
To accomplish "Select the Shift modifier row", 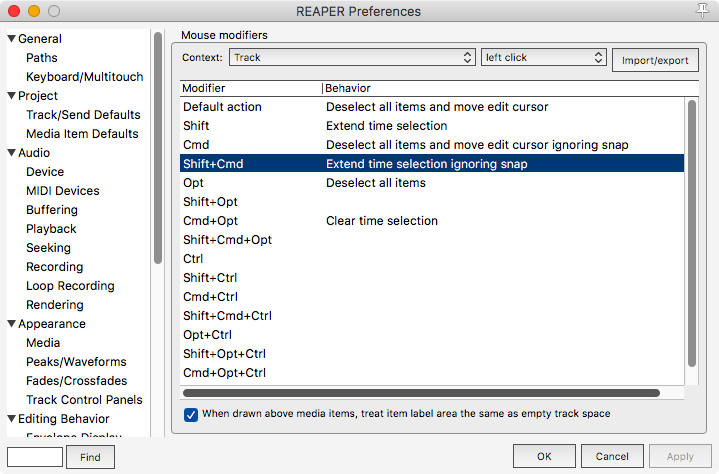I will [x=432, y=126].
